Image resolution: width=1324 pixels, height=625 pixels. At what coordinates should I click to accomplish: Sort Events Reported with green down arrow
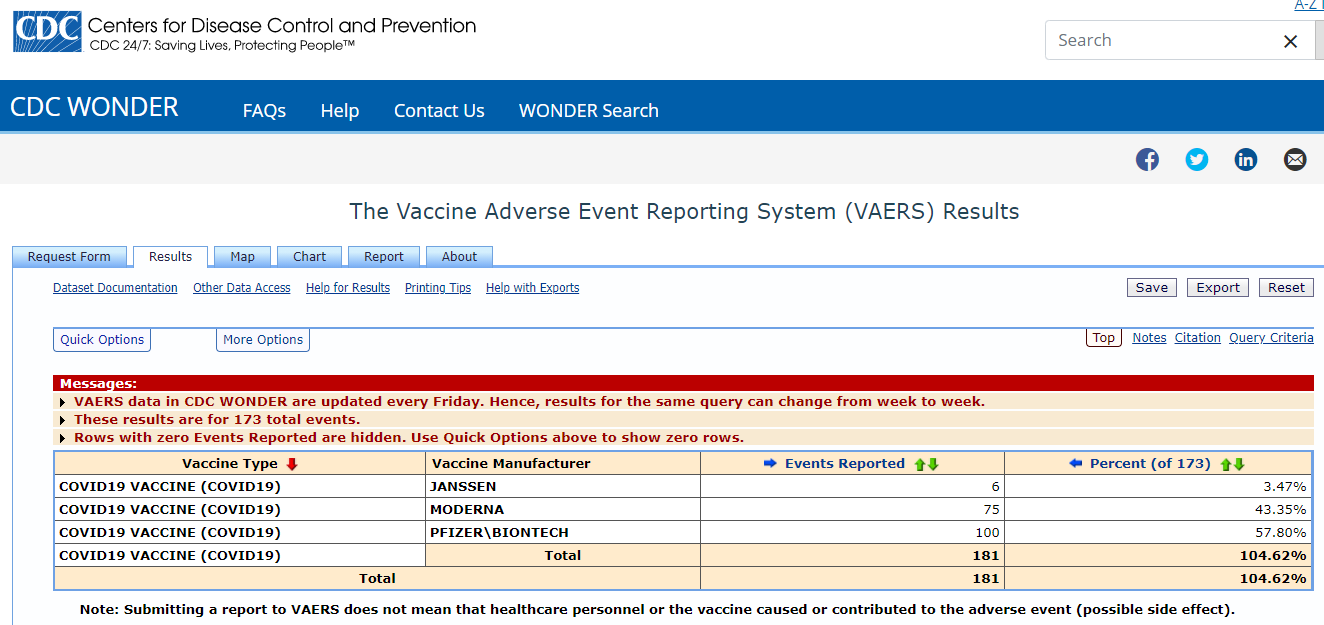[x=933, y=464]
